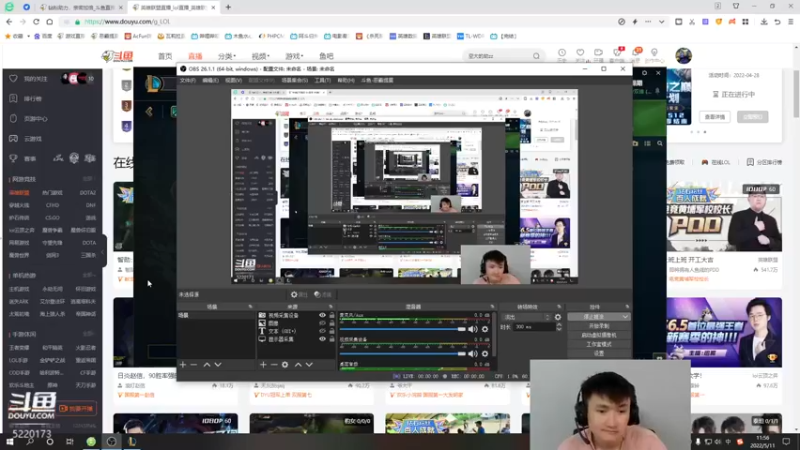Open the Edit menu in OBS
800x450 pixels.
[210, 80]
